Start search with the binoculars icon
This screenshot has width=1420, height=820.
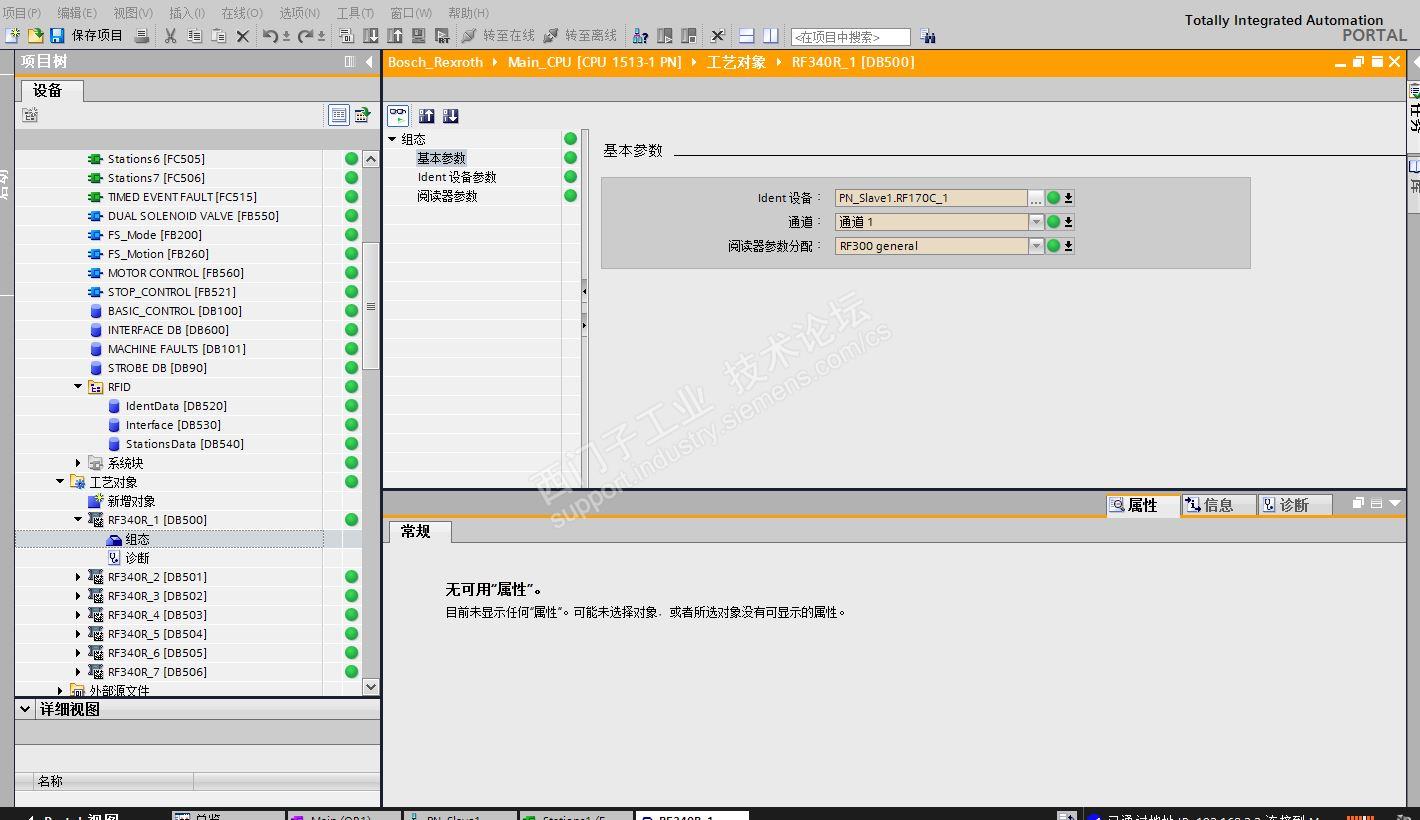tap(928, 36)
